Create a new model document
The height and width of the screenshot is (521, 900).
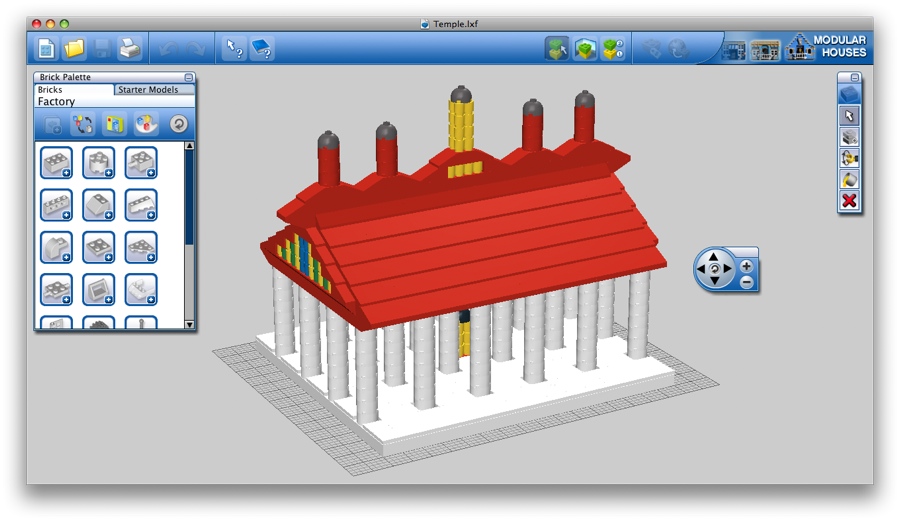(x=46, y=49)
